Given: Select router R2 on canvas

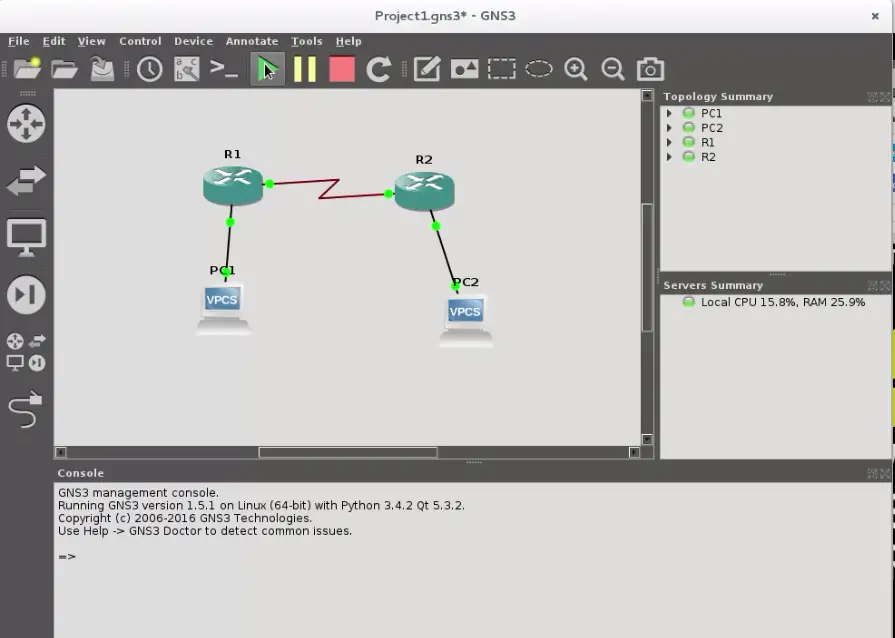Looking at the screenshot, I should (424, 191).
